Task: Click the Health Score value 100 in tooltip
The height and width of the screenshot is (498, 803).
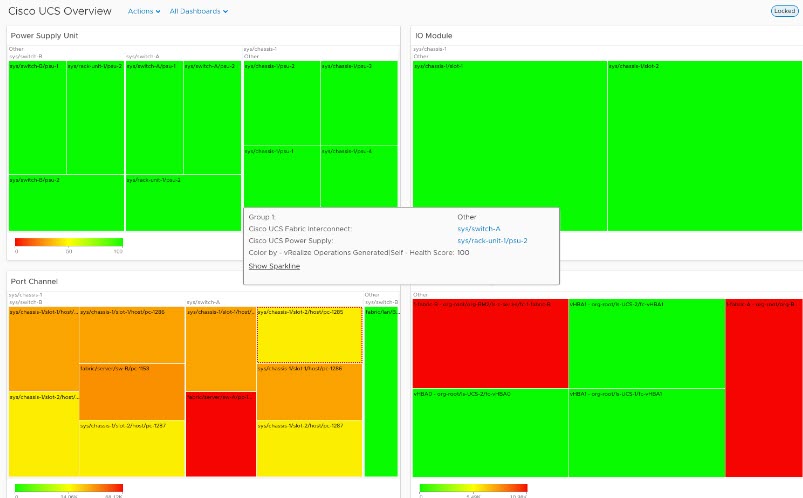Action: click(x=463, y=253)
